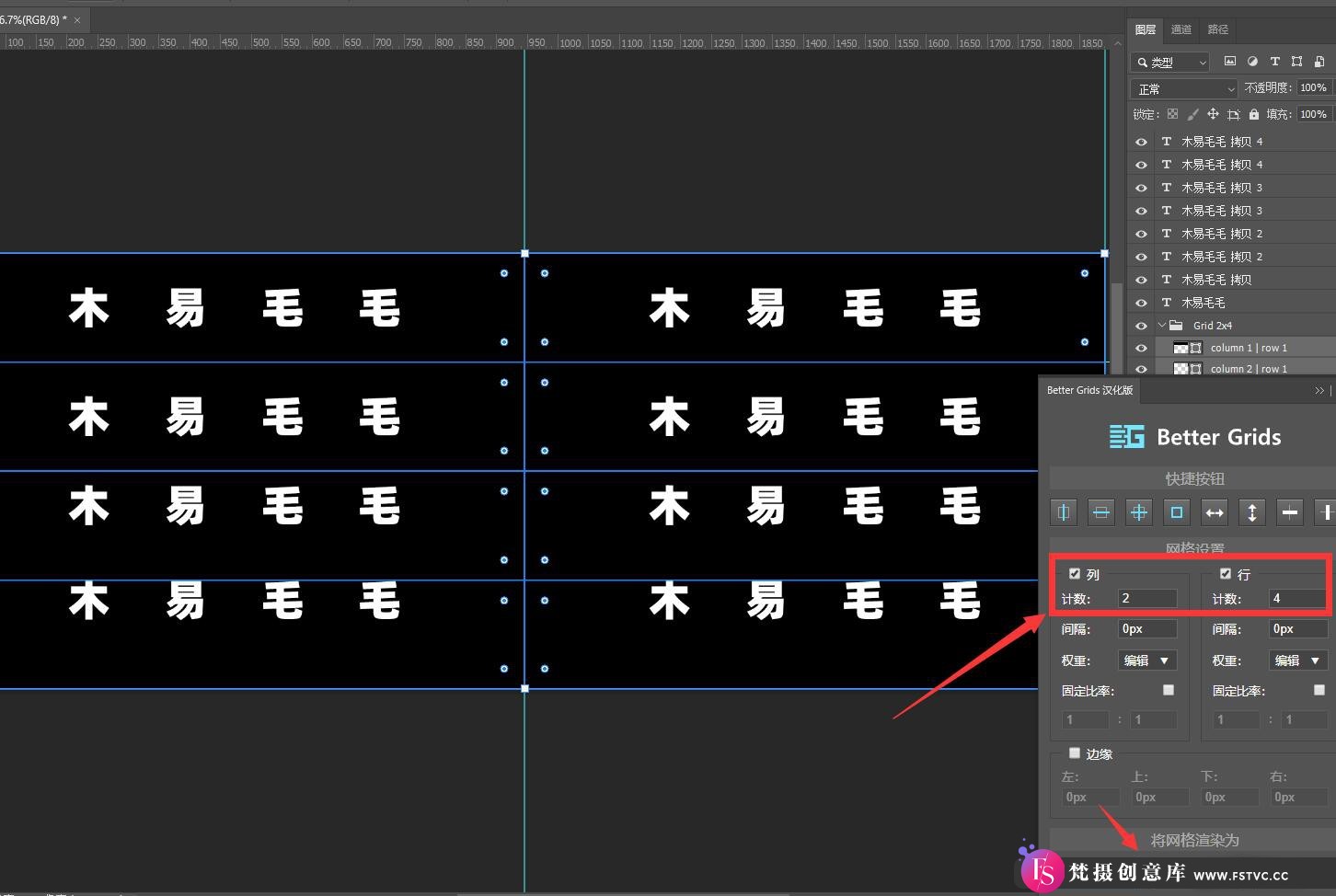This screenshot has height=896, width=1336.
Task: Filter for type layers icon
Action: (x=1274, y=62)
